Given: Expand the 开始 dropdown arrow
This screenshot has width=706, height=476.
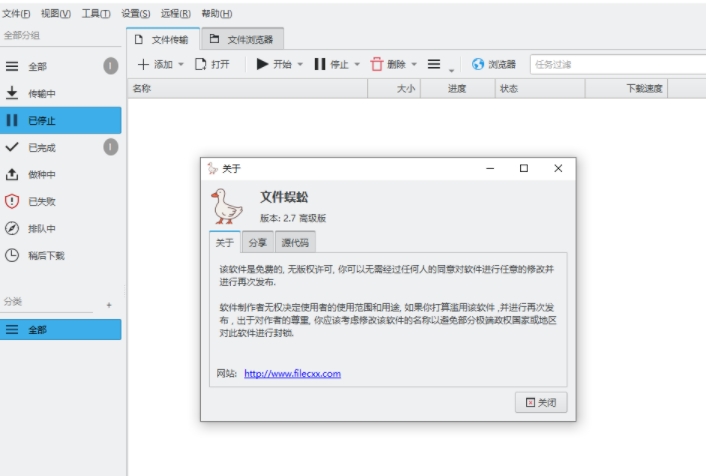Looking at the screenshot, I should coord(300,65).
